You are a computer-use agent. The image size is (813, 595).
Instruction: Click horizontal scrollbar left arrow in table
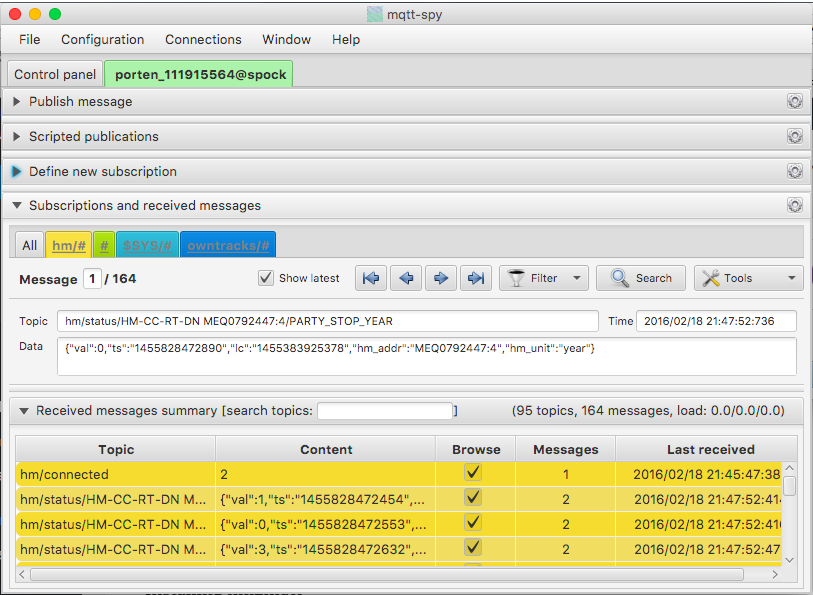coord(22,574)
